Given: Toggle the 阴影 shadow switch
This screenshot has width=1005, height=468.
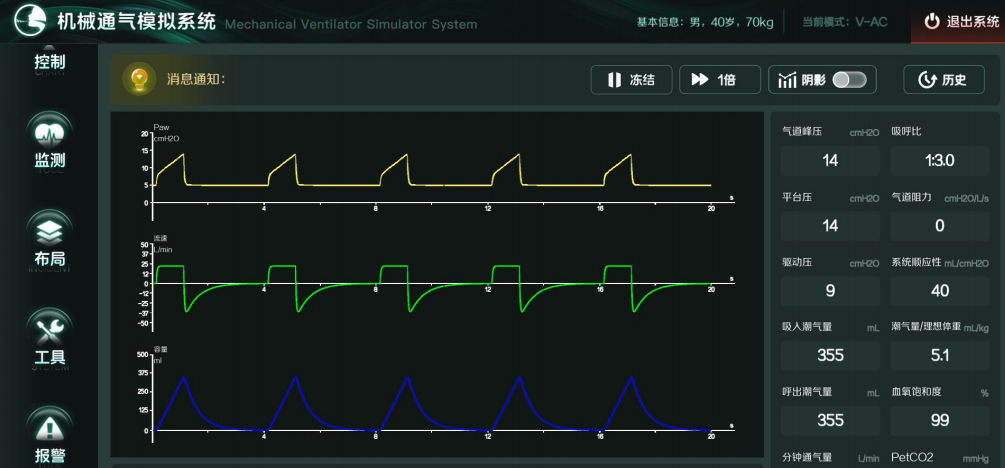Looking at the screenshot, I should pyautogui.click(x=849, y=80).
